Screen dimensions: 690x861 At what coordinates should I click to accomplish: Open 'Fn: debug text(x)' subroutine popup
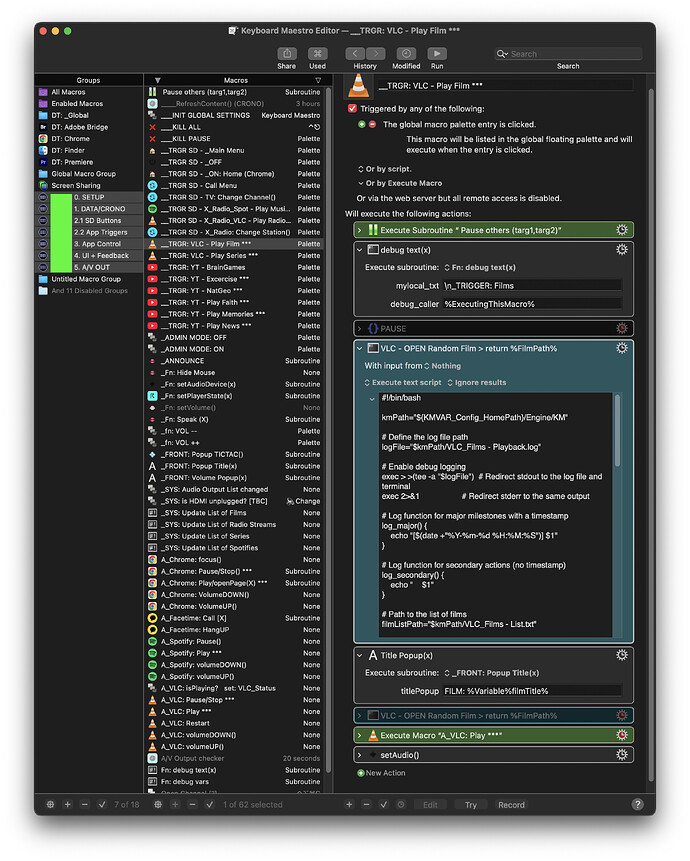pos(480,267)
